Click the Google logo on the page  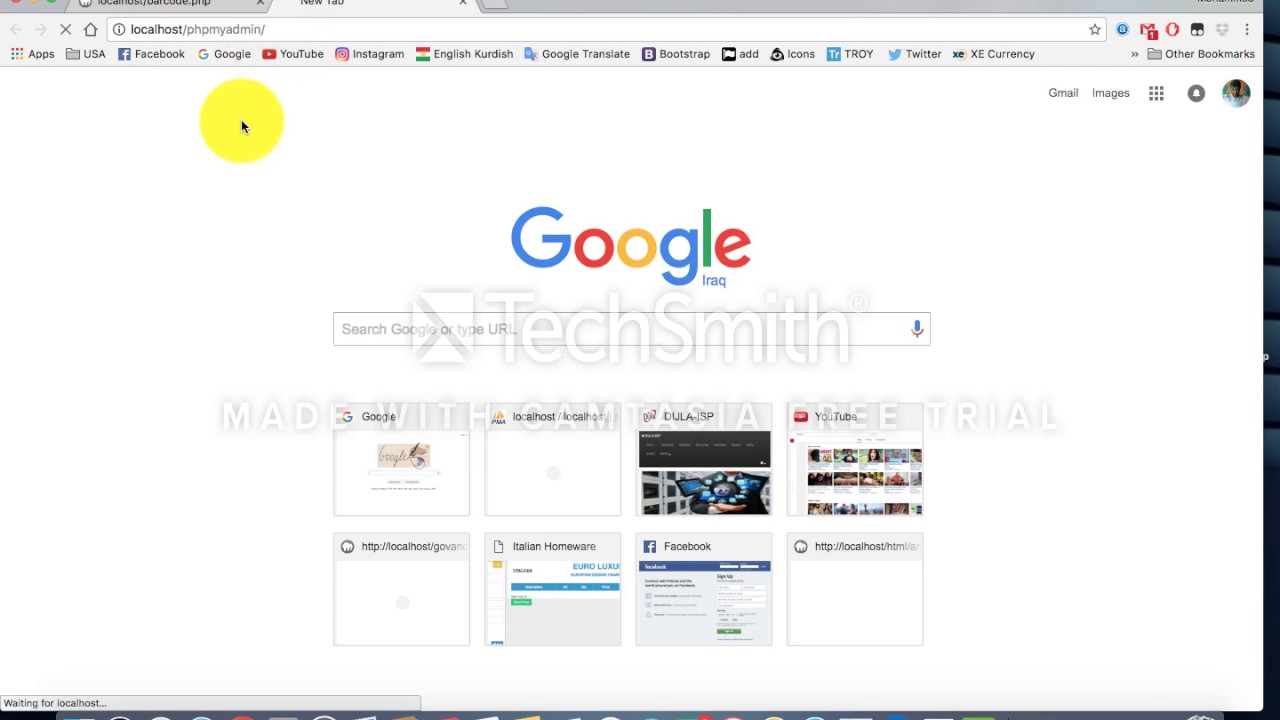coord(631,247)
